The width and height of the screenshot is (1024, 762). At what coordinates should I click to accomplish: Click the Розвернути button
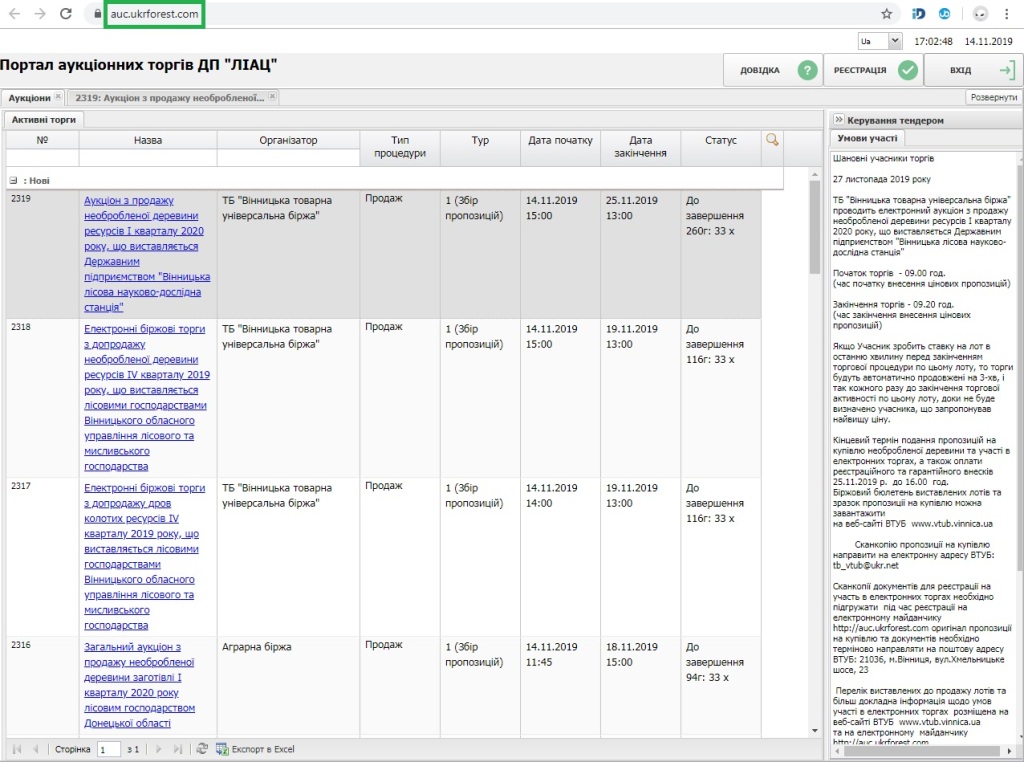pos(994,97)
